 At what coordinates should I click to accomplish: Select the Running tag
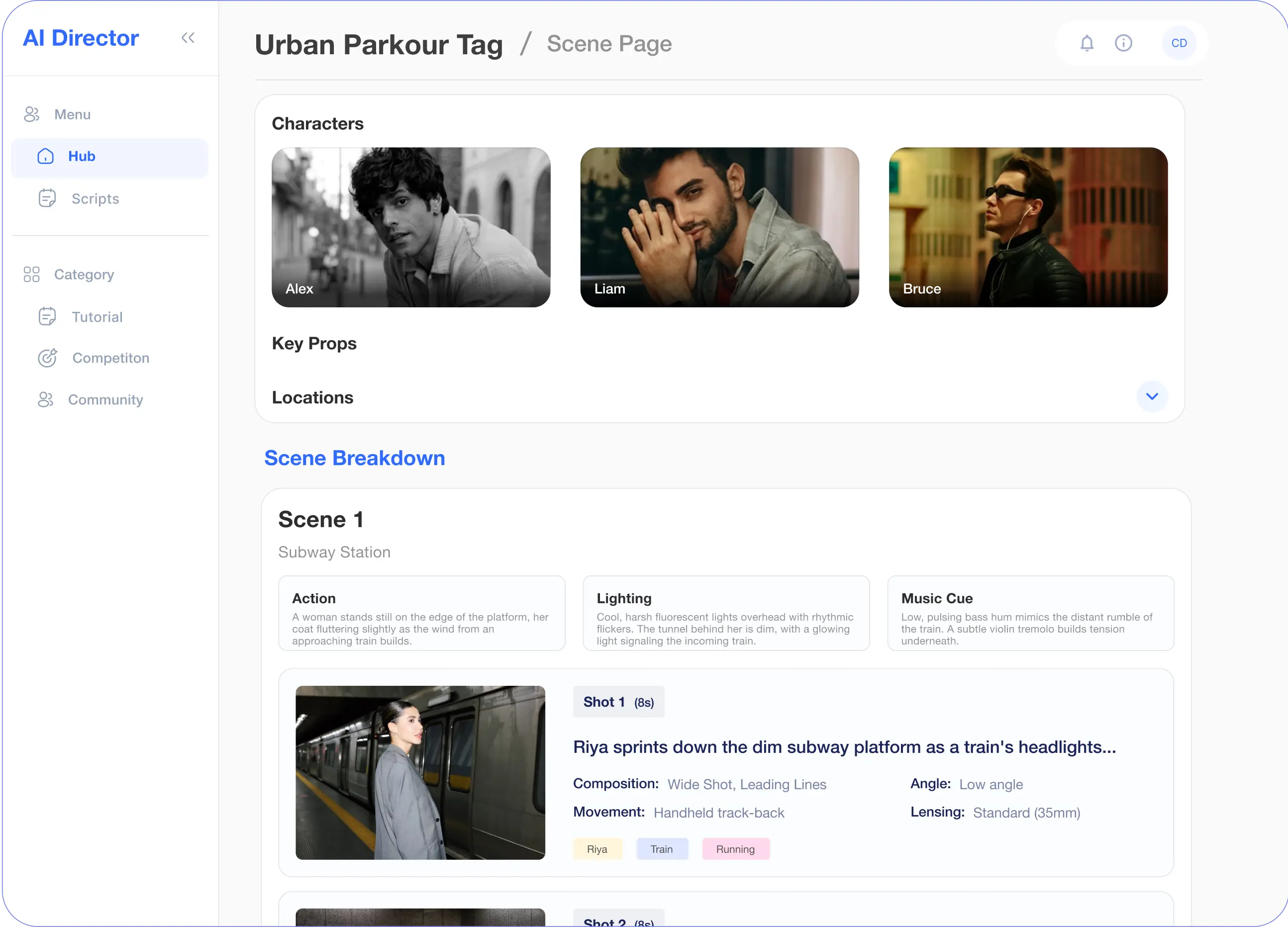[x=735, y=849]
